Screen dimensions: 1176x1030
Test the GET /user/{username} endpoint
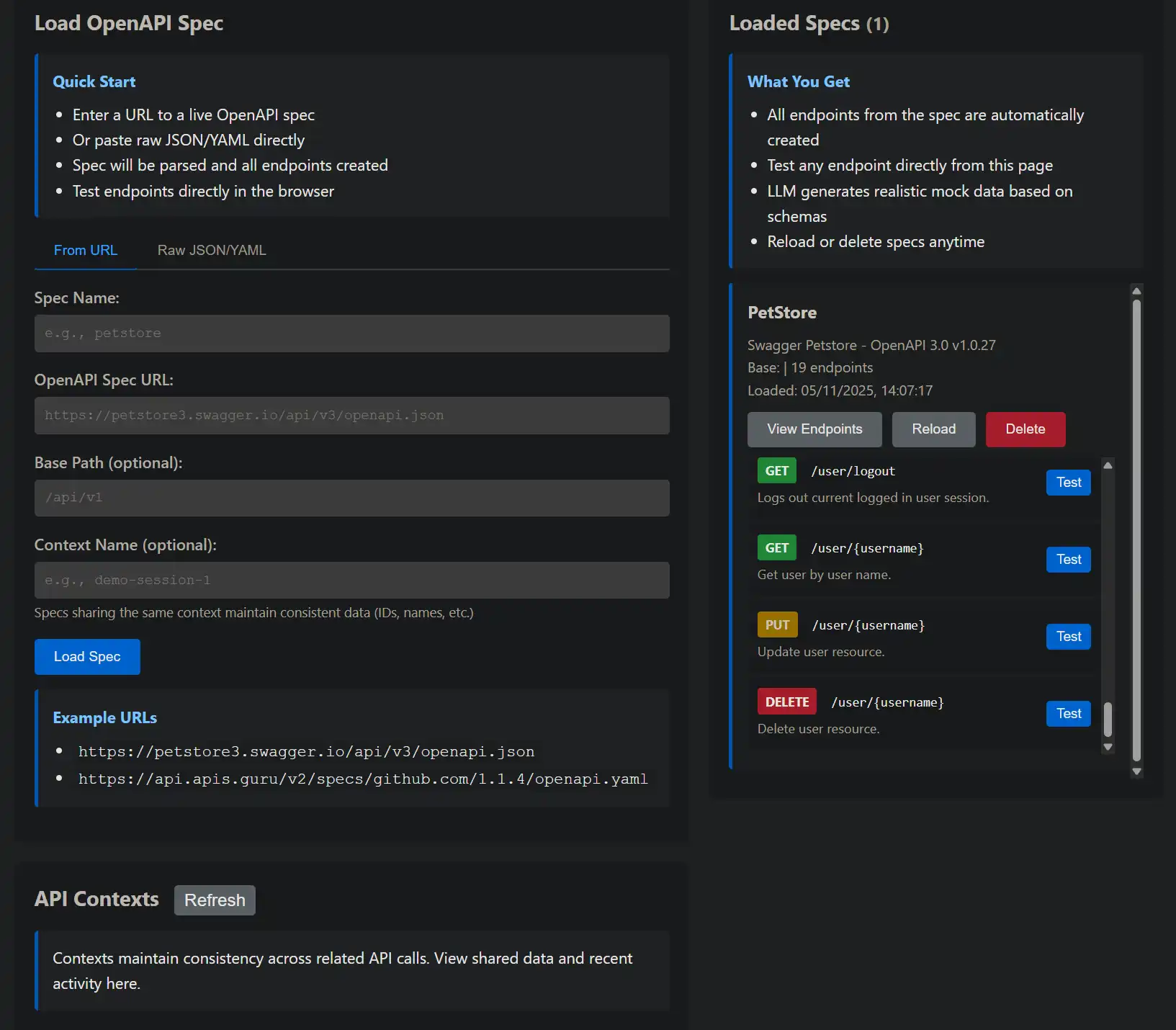click(1068, 560)
